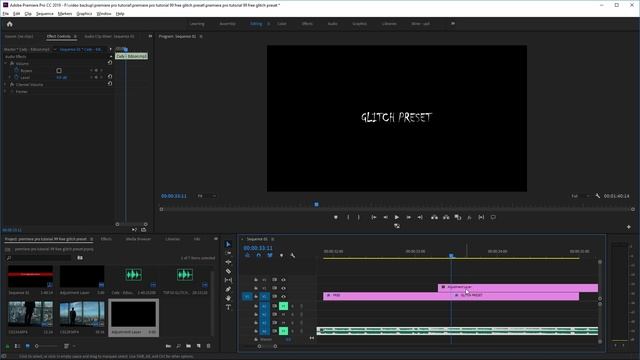
Task: Click Mark In button in Program monitor
Action: click(x=348, y=217)
